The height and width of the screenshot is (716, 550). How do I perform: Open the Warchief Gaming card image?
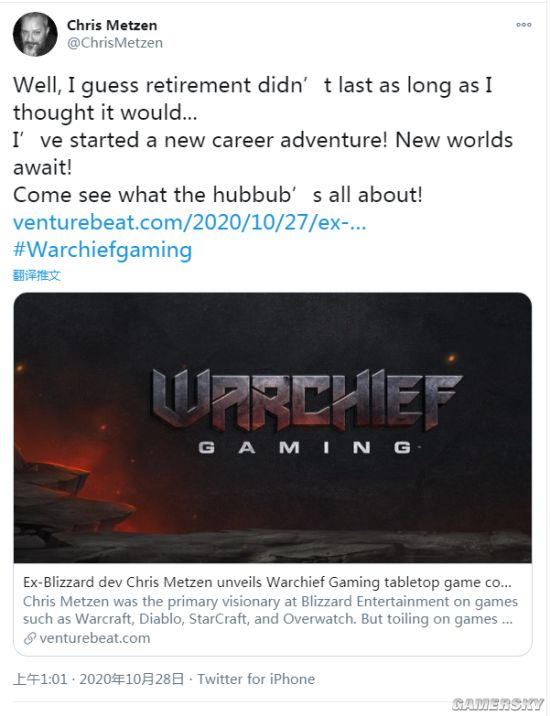point(273,427)
